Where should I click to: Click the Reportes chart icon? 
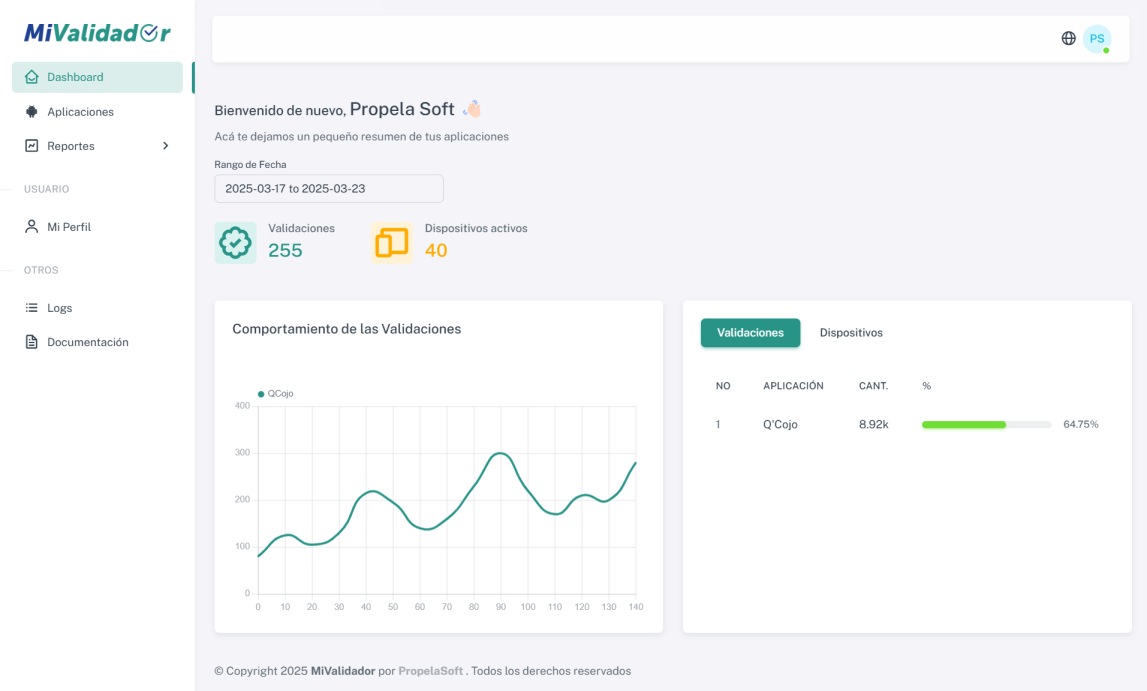point(32,146)
